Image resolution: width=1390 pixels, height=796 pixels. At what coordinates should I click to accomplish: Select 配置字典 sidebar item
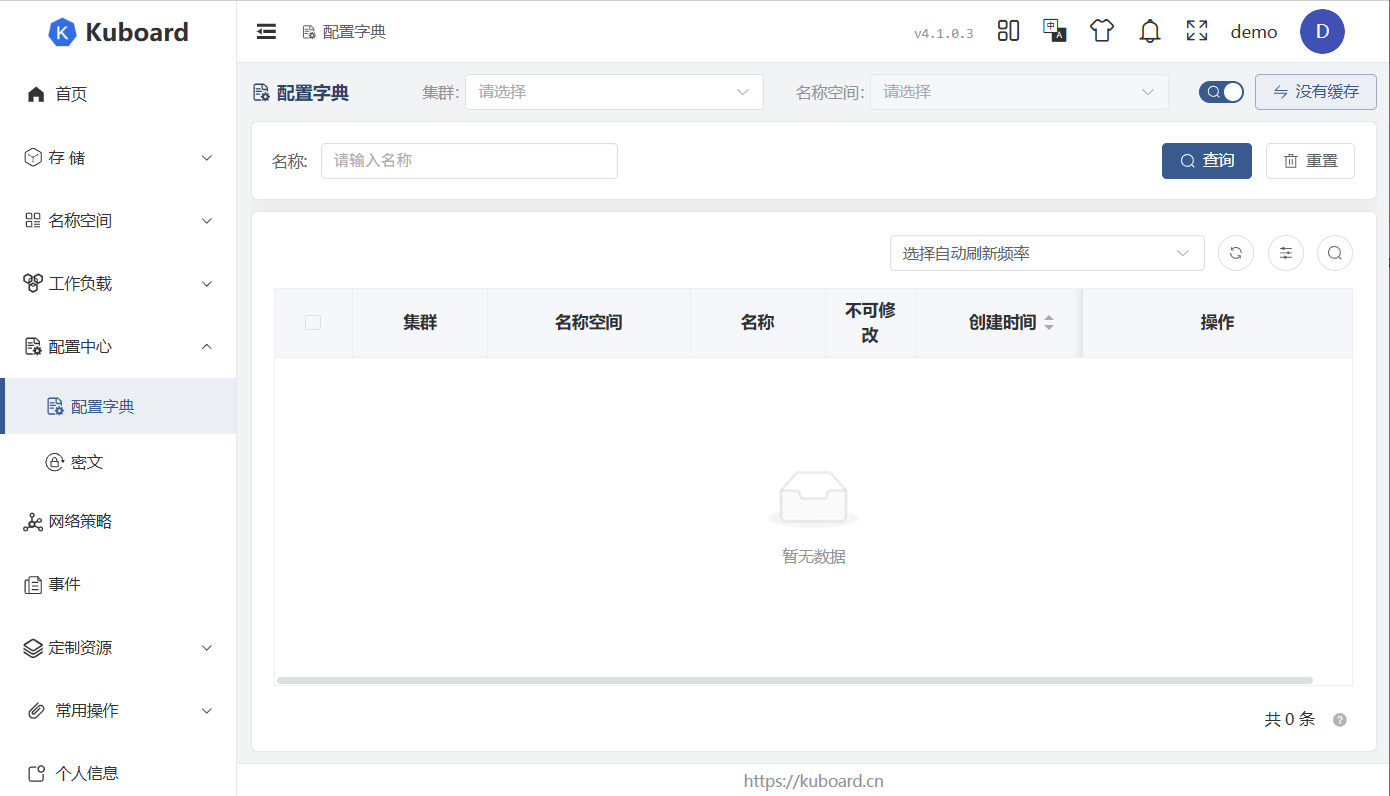118,406
